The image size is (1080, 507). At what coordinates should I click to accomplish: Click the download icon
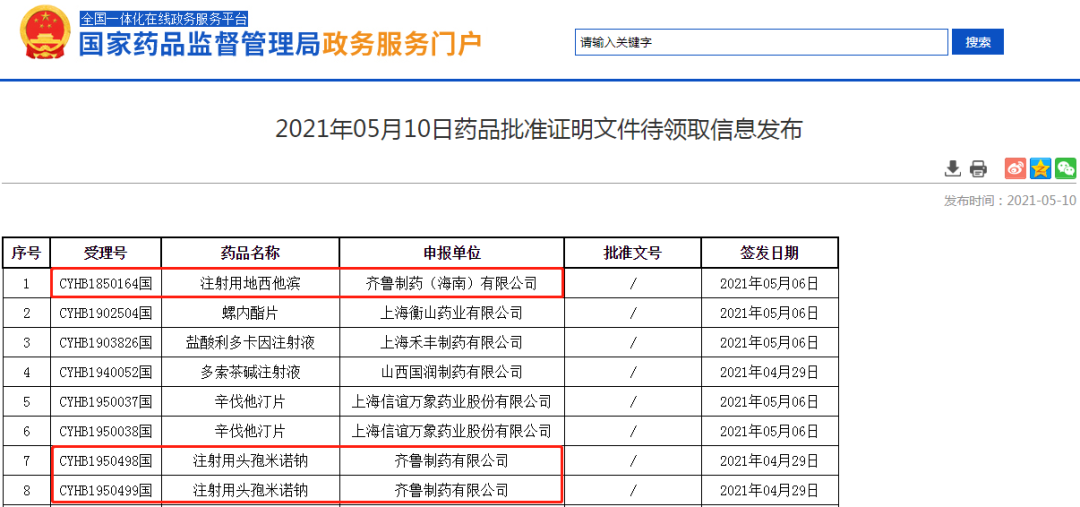[953, 168]
